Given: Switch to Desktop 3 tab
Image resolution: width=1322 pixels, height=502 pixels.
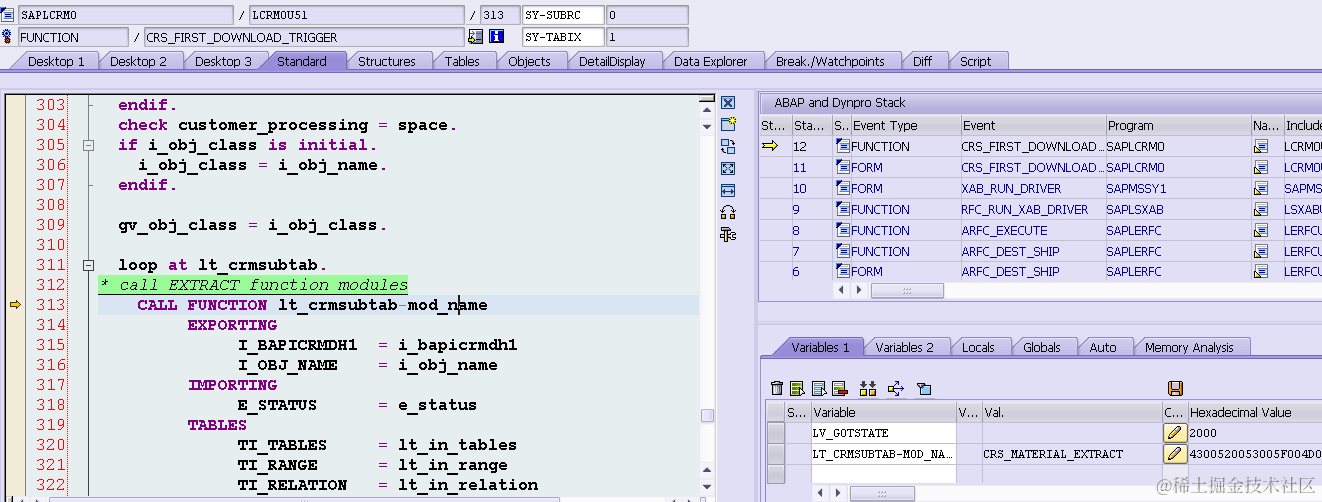Looking at the screenshot, I should click(x=223, y=61).
